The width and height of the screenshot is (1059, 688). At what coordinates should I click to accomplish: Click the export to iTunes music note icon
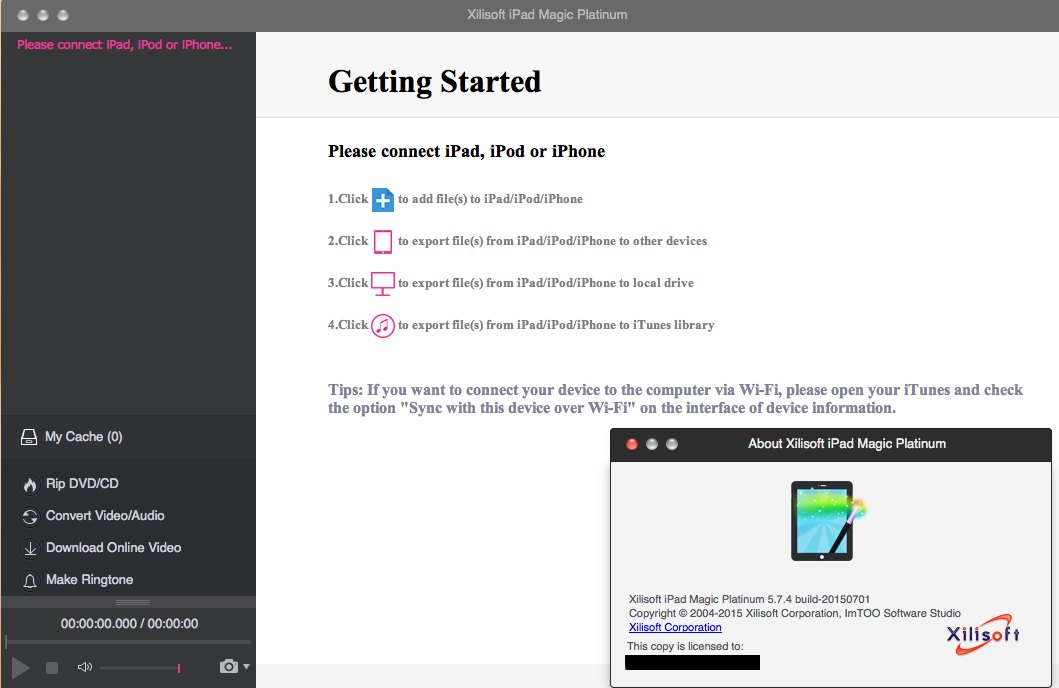(x=383, y=325)
